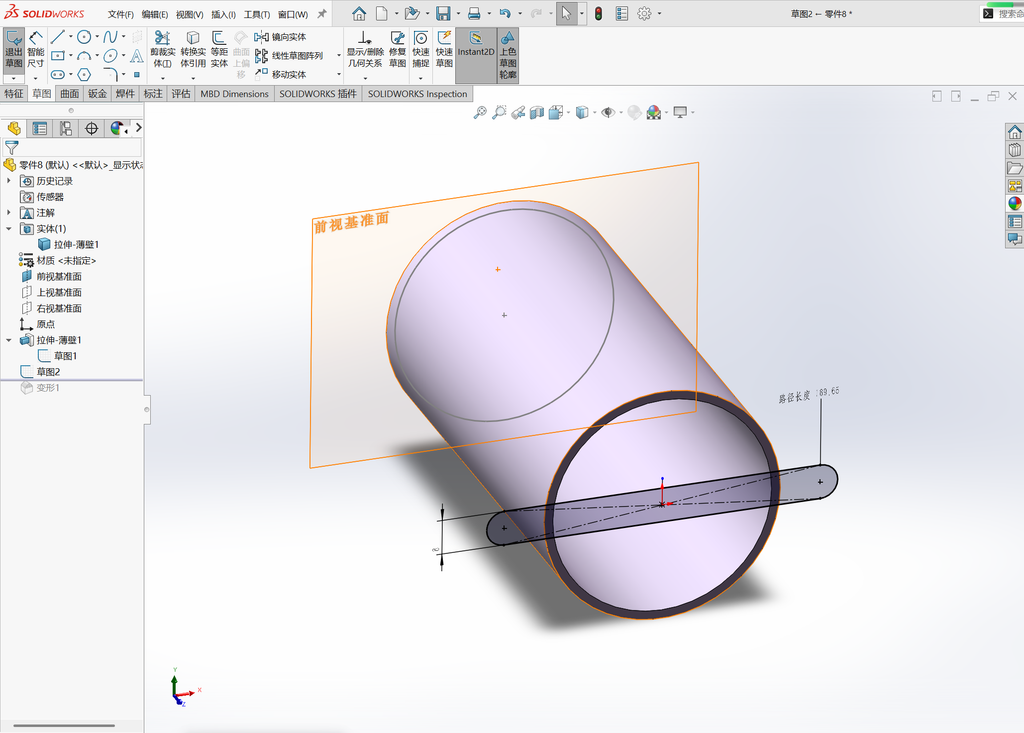Switch to the SOLIDWORKS Inspection tab

tap(417, 93)
